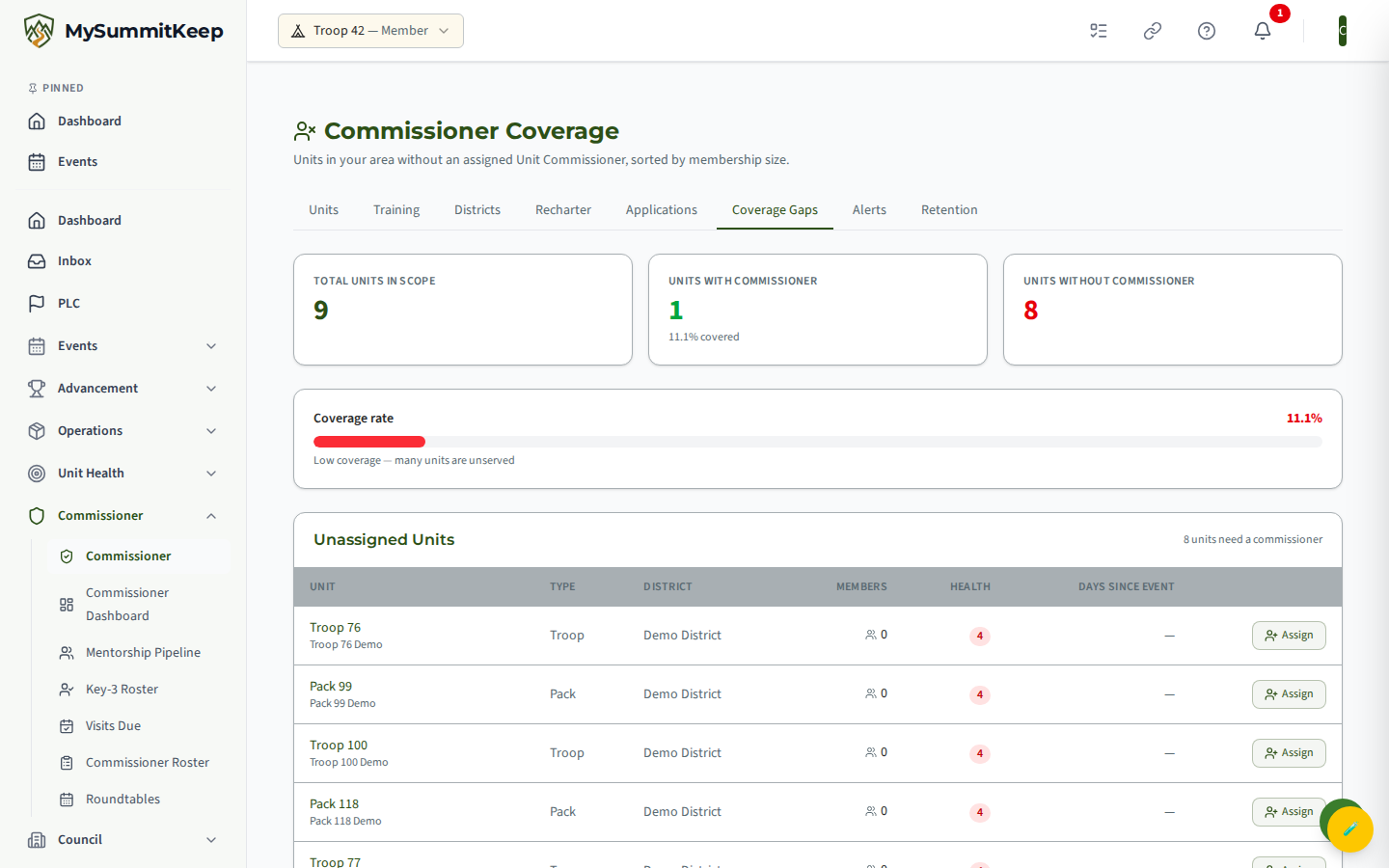Screen dimensions: 1389x868
Task: Switch to the Recharter tab
Action: (x=563, y=210)
